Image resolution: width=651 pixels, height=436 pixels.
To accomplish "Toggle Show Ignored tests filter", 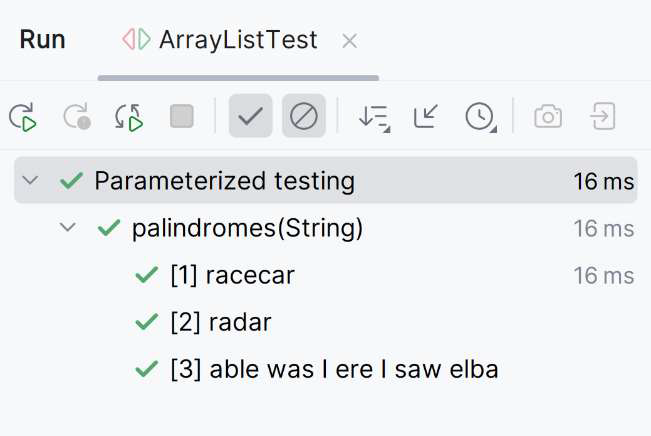I will [x=304, y=116].
